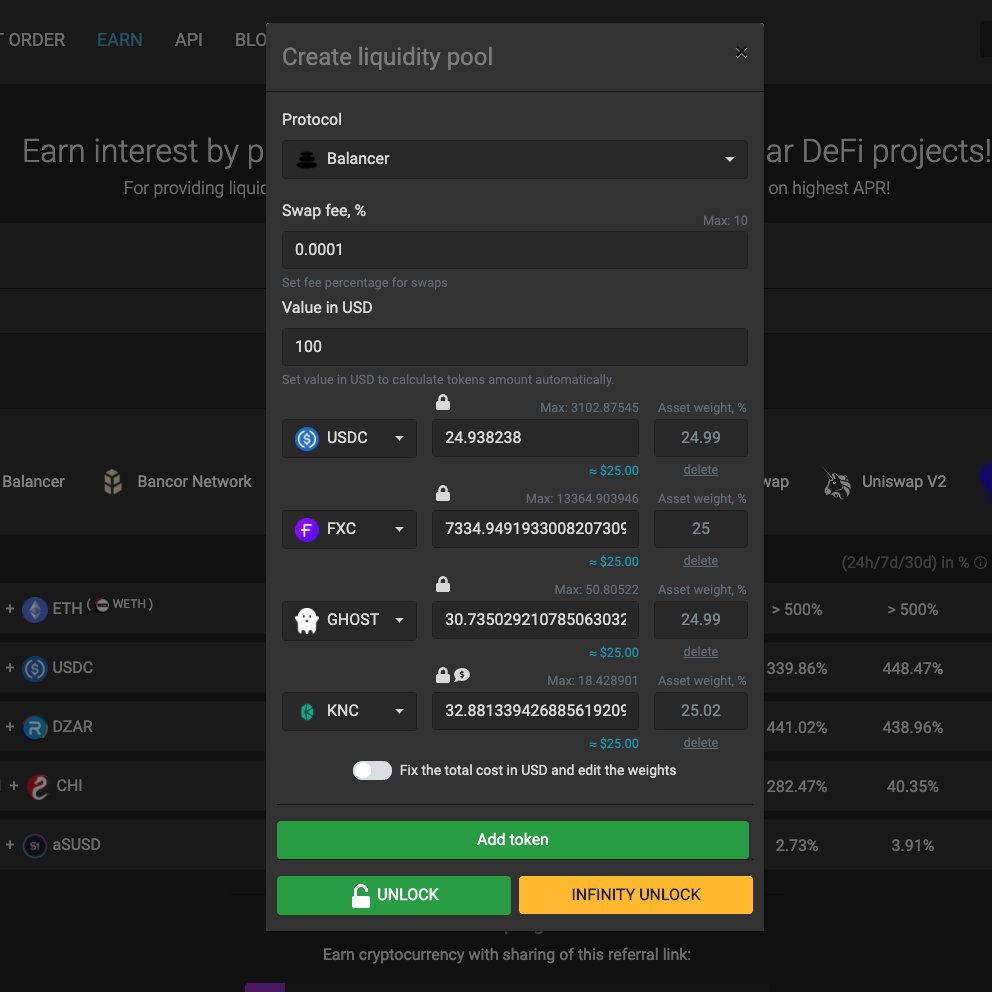This screenshot has height=992, width=992.
Task: Toggle the lock icon above FXC amount
Action: point(443,493)
